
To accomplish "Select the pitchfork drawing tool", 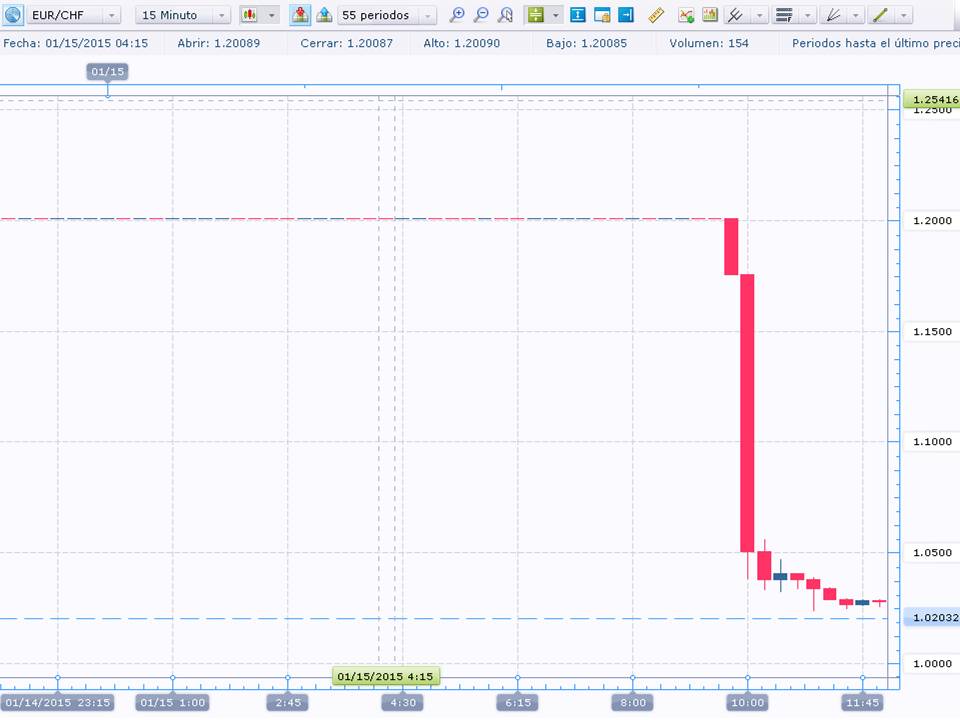I will [735, 15].
